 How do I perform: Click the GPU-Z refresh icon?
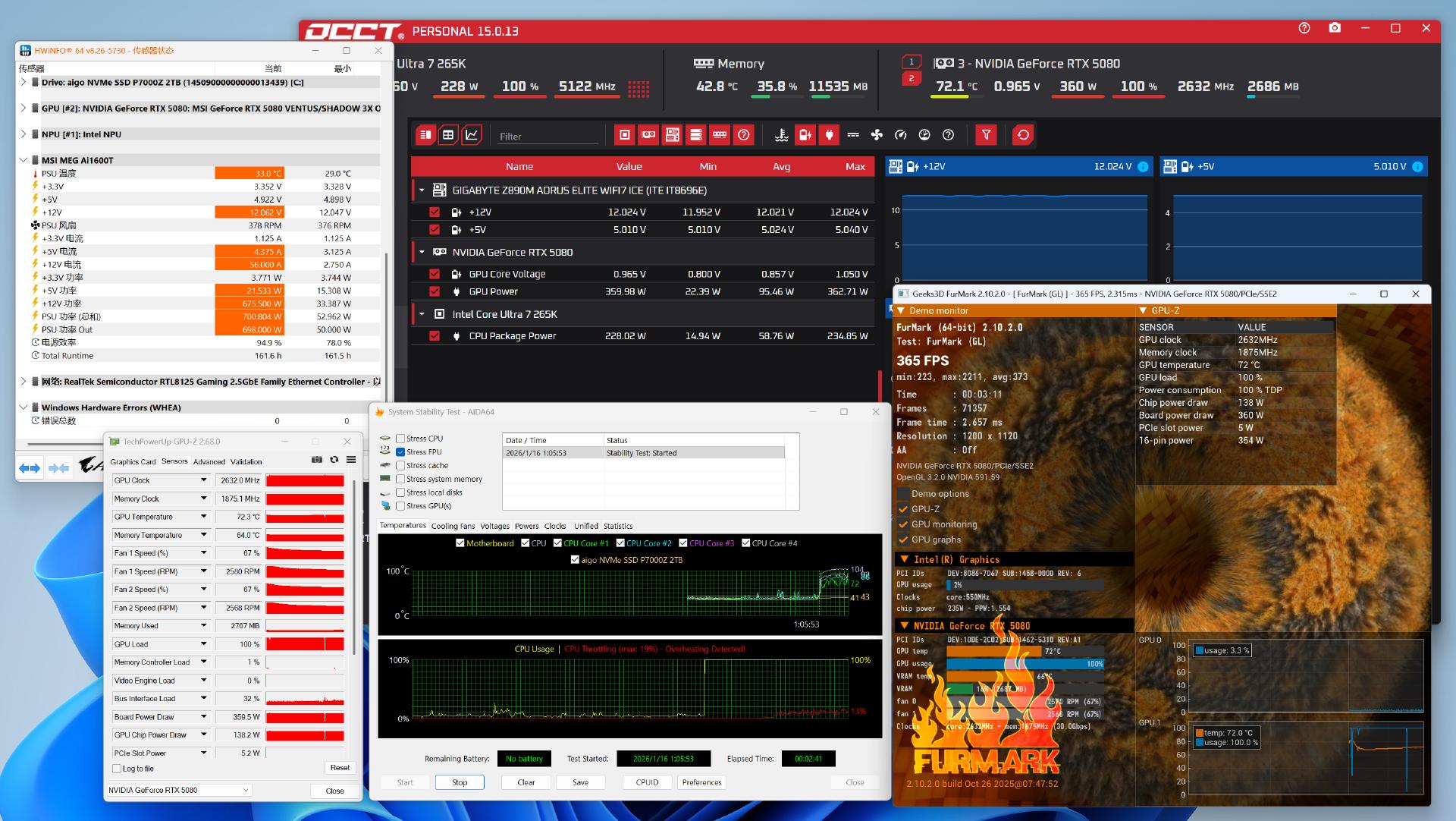pyautogui.click(x=334, y=460)
